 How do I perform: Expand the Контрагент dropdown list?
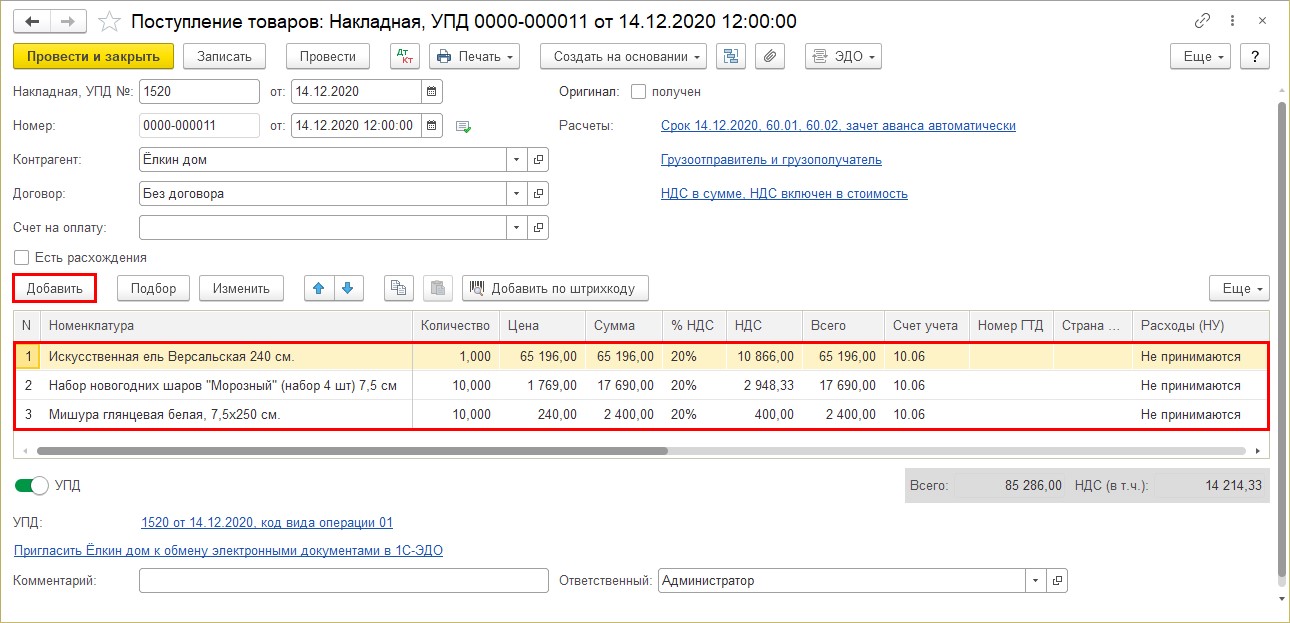516,159
